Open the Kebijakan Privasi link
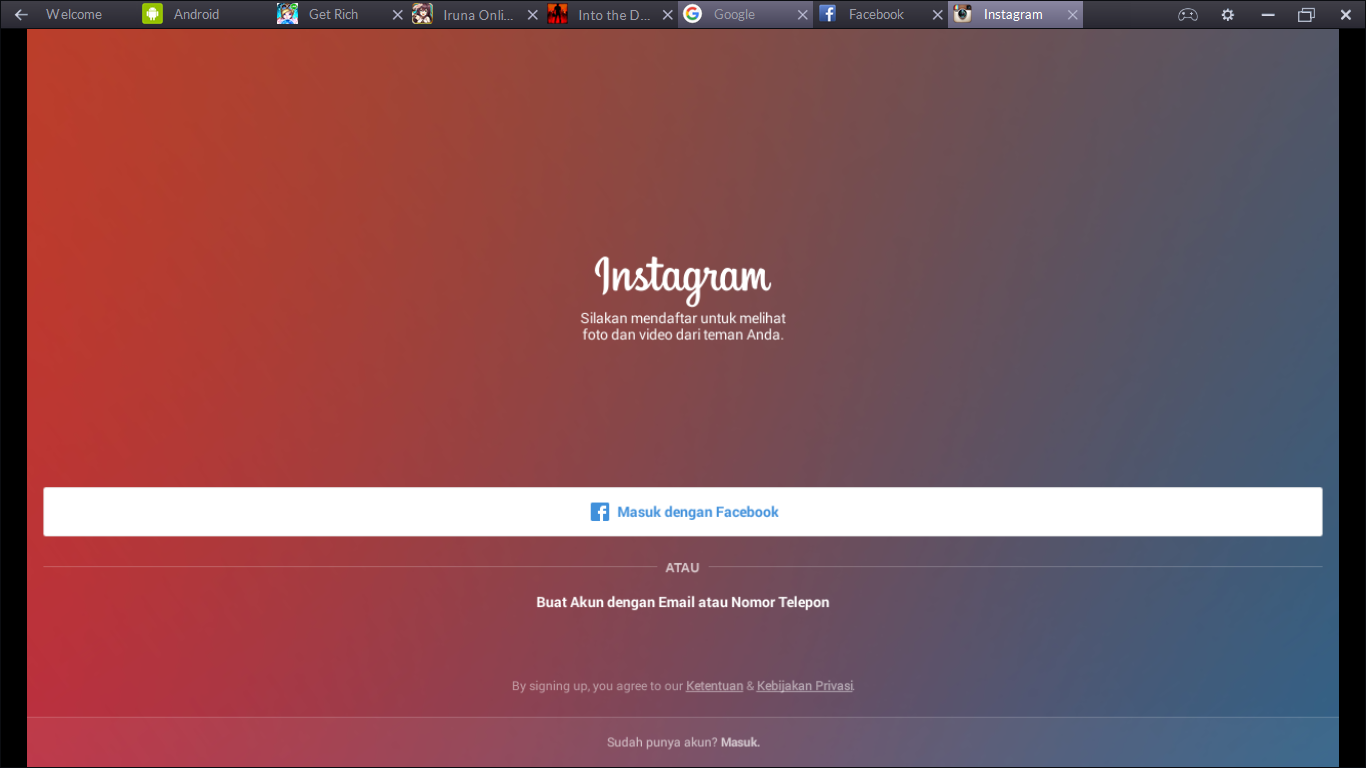Viewport: 1366px width, 768px height. (805, 686)
